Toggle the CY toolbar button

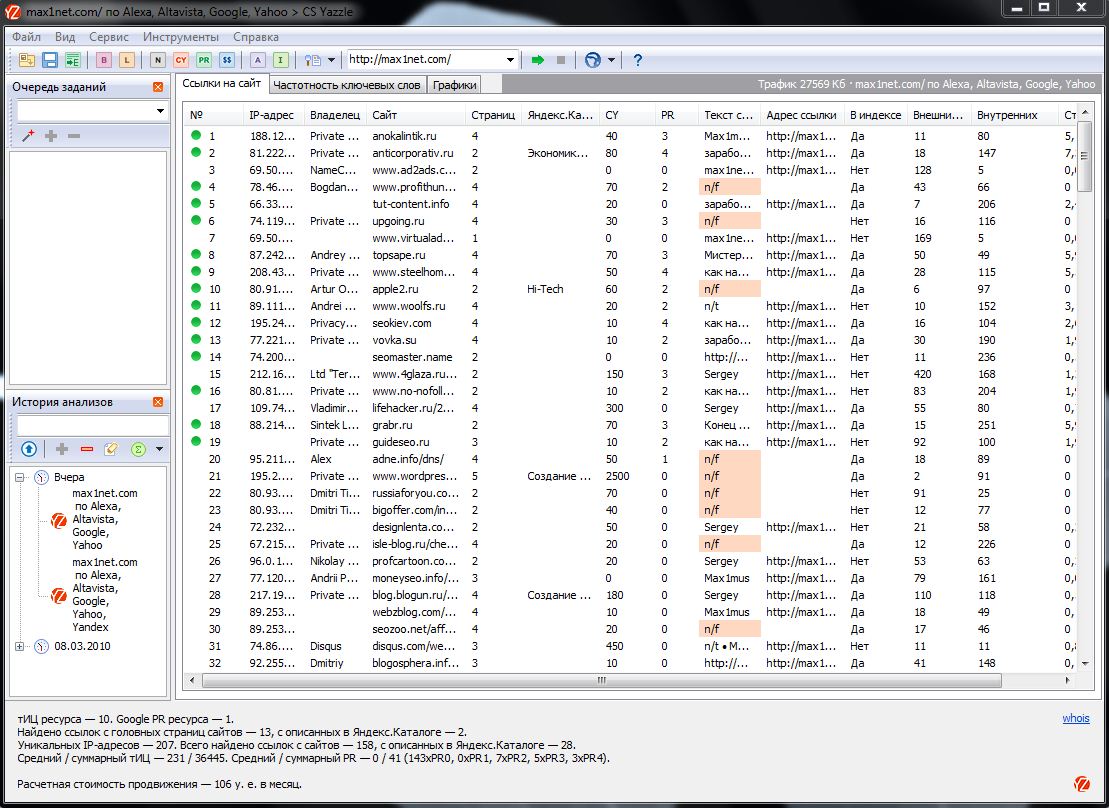pyautogui.click(x=181, y=60)
